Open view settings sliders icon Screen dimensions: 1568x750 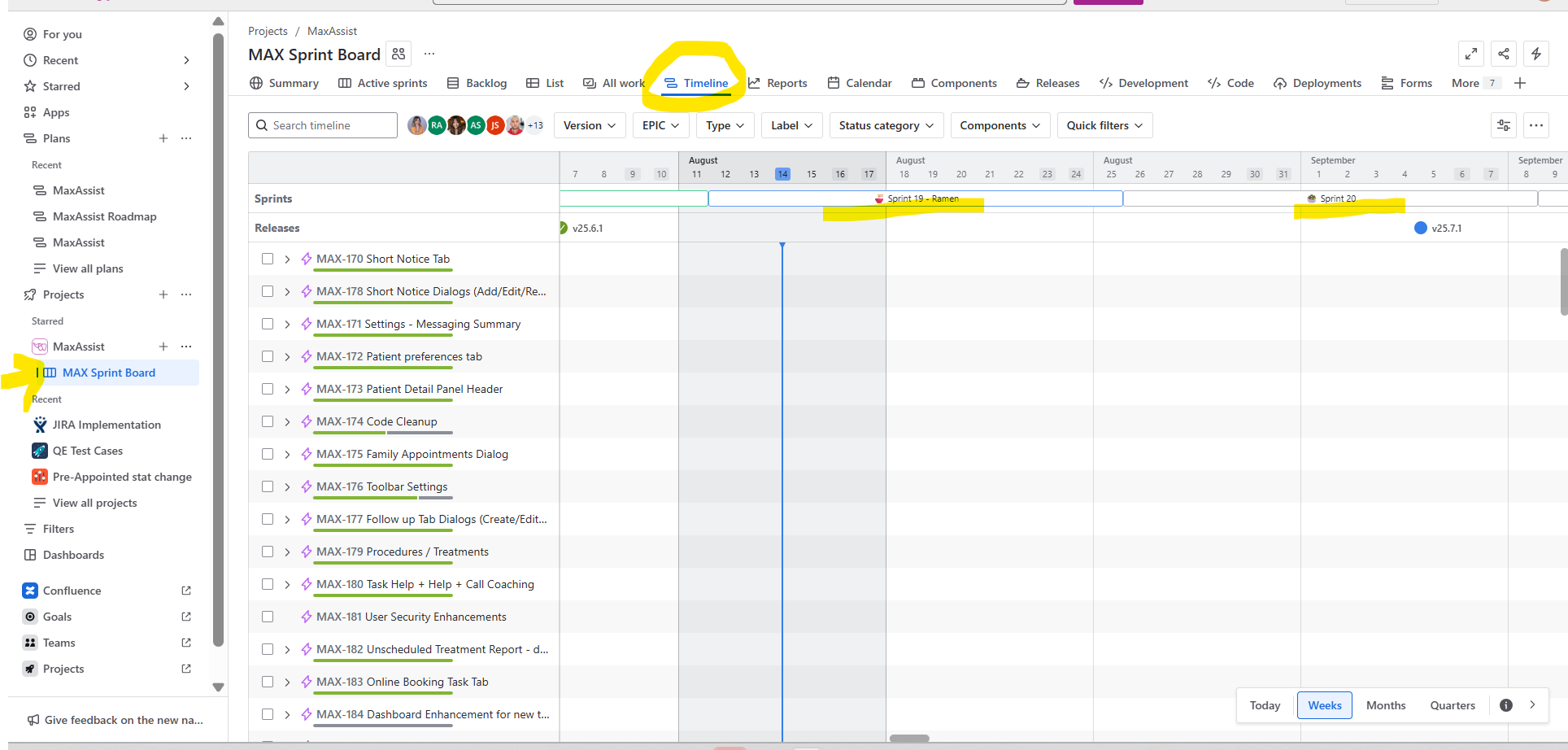click(x=1504, y=125)
